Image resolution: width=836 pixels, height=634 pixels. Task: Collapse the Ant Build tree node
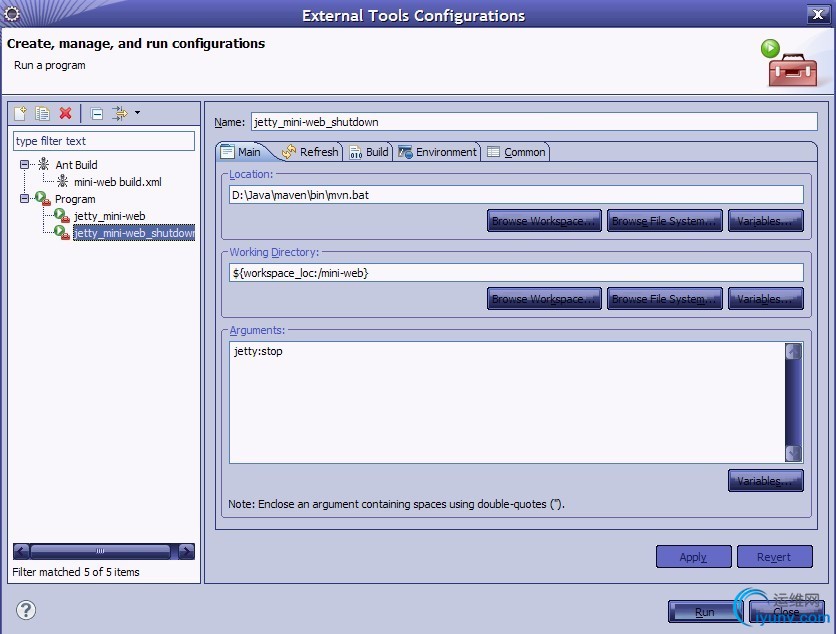point(25,164)
